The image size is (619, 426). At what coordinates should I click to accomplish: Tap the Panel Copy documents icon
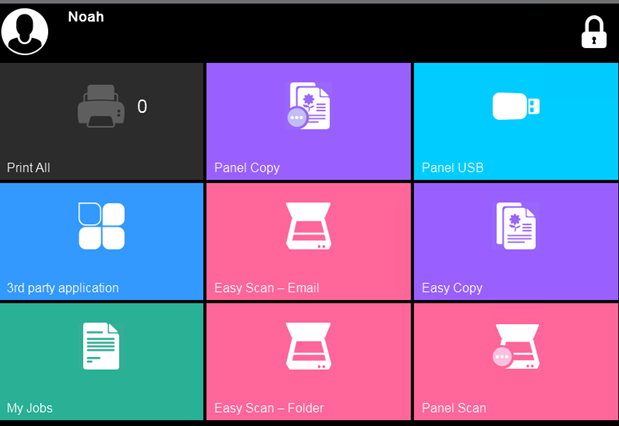point(308,106)
